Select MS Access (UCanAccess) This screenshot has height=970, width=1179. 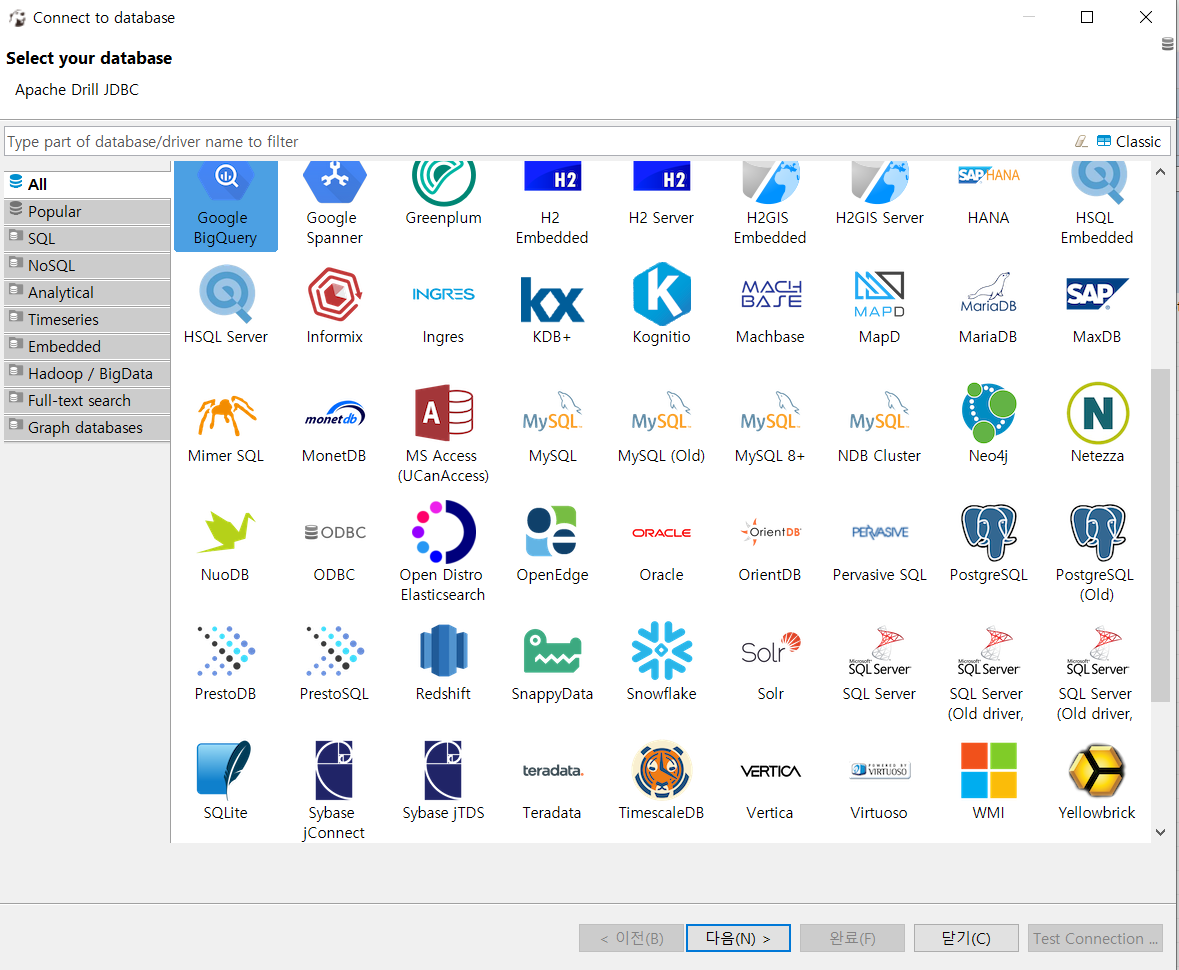click(x=443, y=434)
